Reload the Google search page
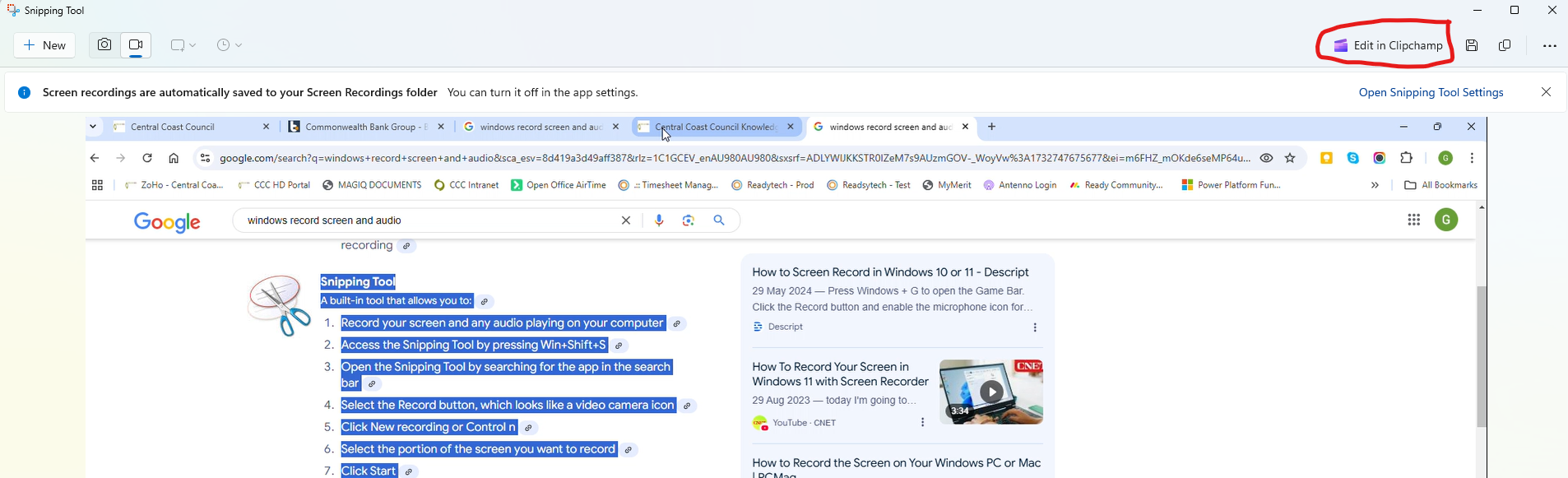Screen dimensions: 1568x478 [147, 158]
